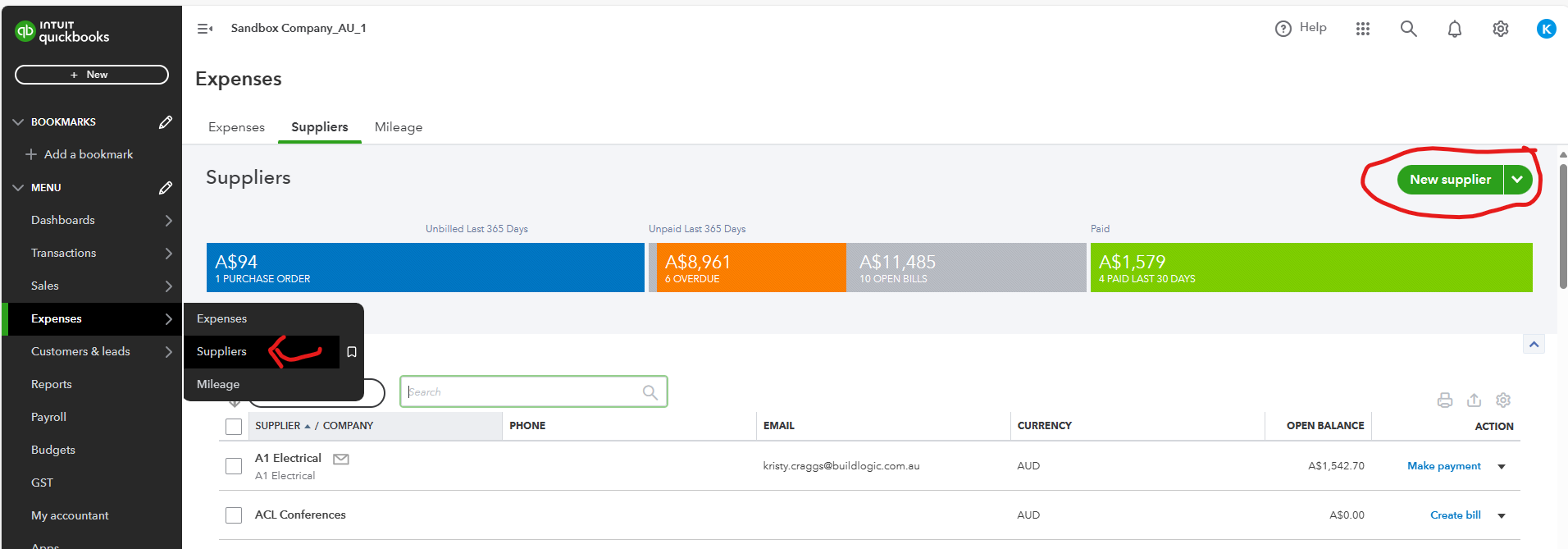Print the supplier list

point(1445,400)
